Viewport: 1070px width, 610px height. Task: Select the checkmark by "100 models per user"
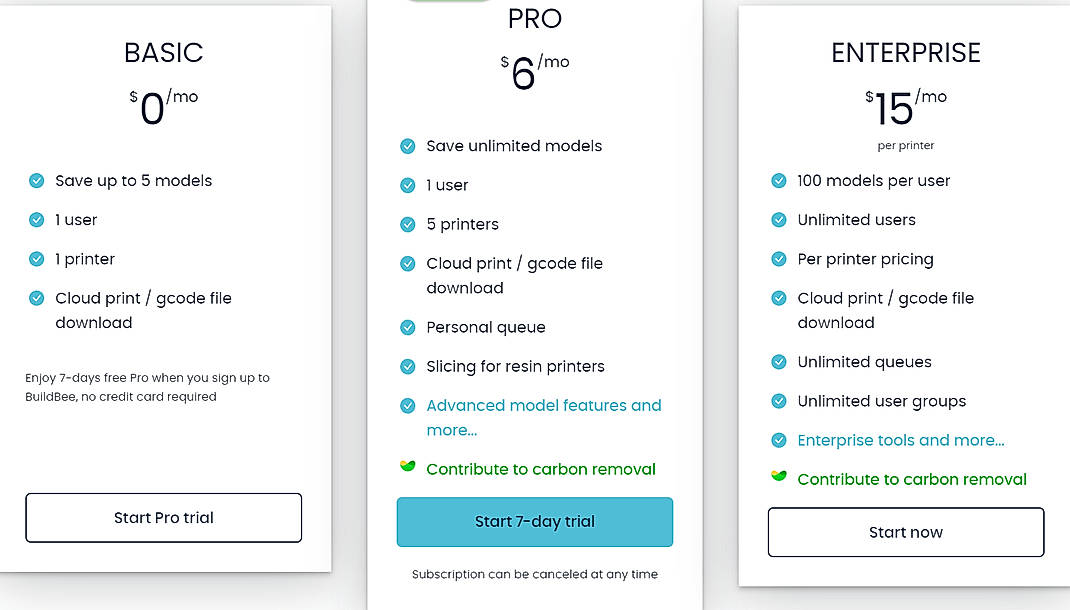pyautogui.click(x=779, y=181)
